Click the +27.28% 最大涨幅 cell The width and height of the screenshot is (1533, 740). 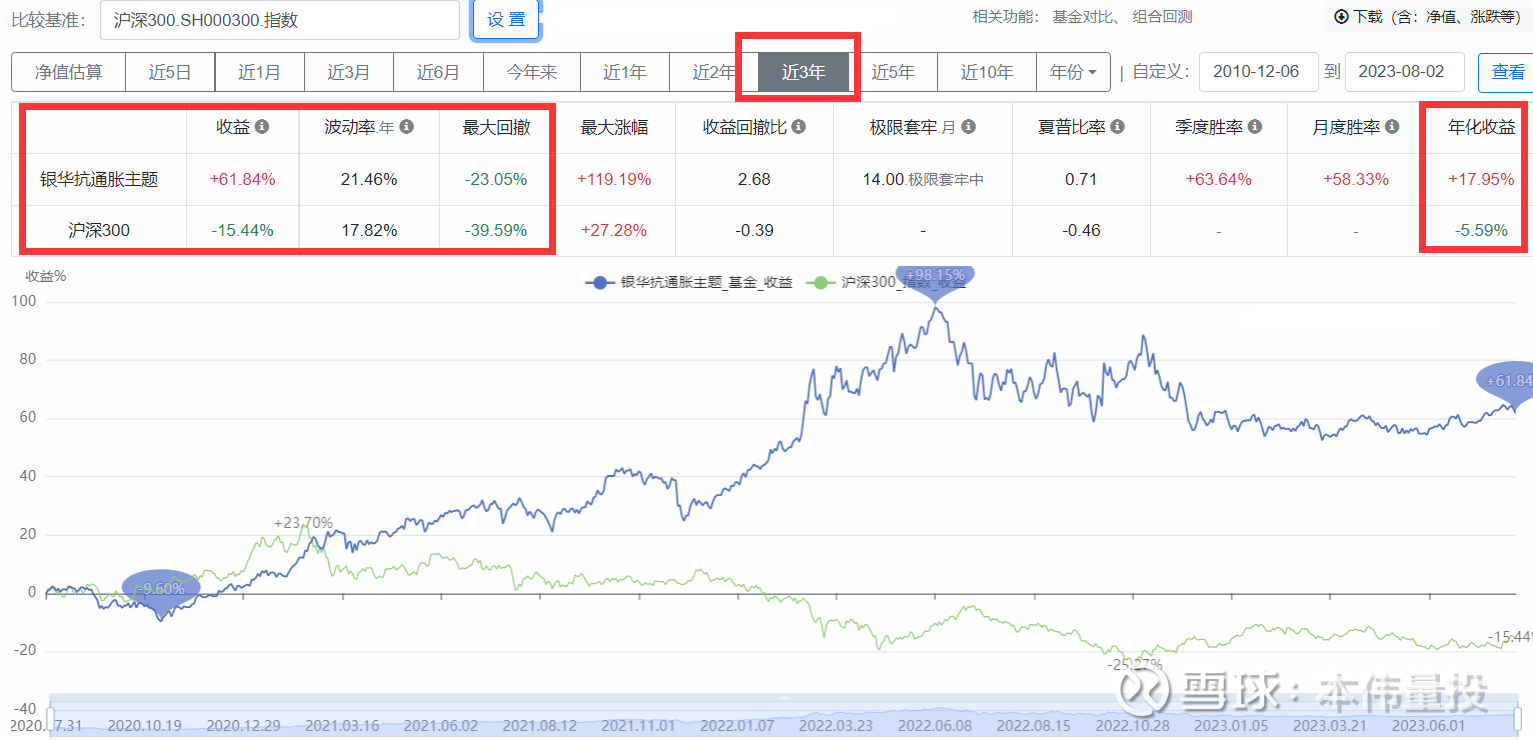(614, 230)
